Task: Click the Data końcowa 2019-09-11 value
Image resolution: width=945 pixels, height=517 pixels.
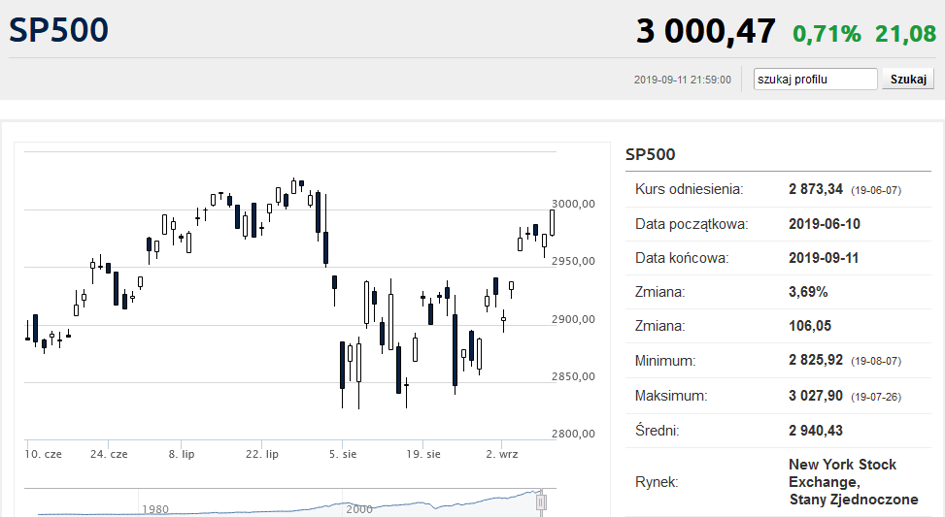Action: tap(824, 258)
